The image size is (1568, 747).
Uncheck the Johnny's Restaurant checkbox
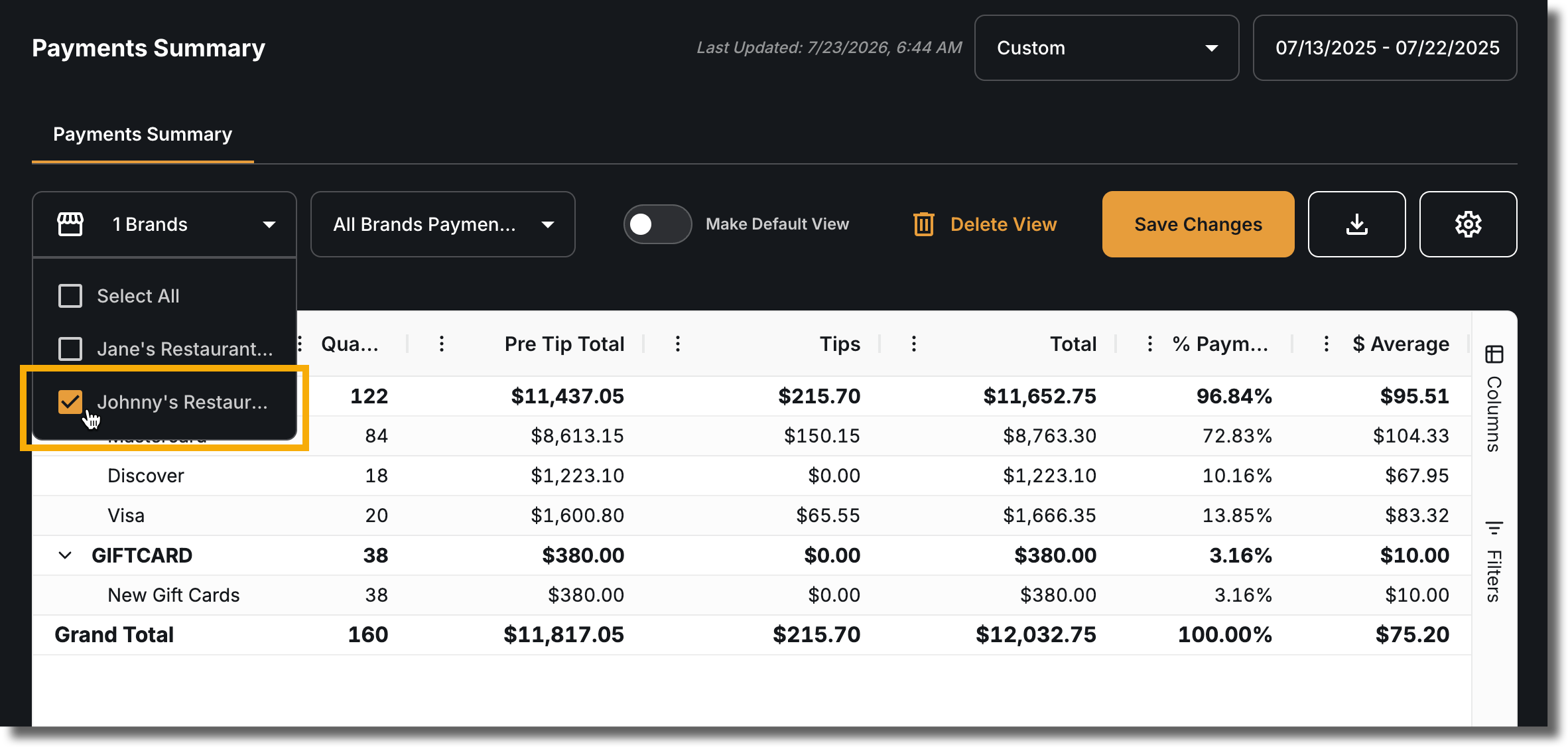[70, 402]
